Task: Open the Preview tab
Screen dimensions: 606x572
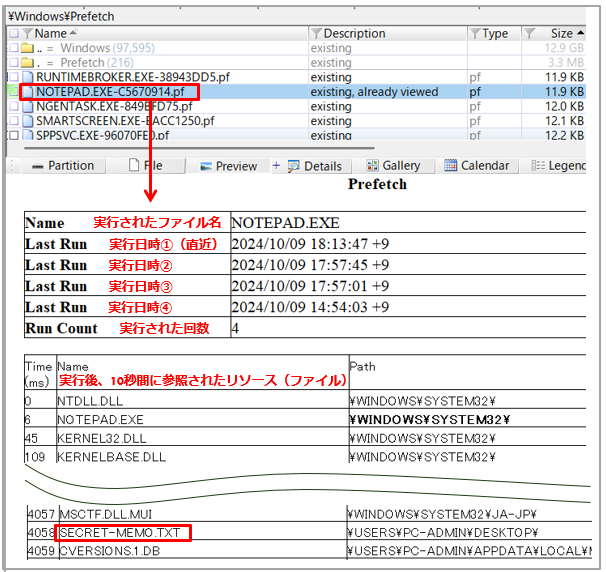Action: coord(228,166)
